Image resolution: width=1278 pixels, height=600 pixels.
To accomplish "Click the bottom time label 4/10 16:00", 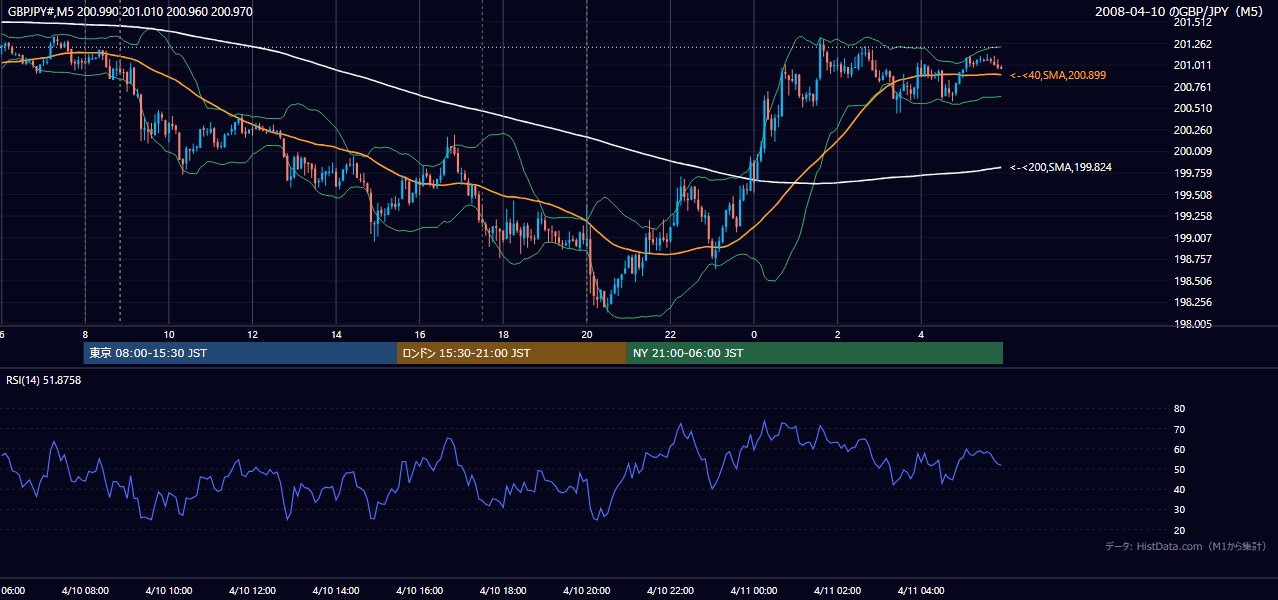I will [420, 590].
